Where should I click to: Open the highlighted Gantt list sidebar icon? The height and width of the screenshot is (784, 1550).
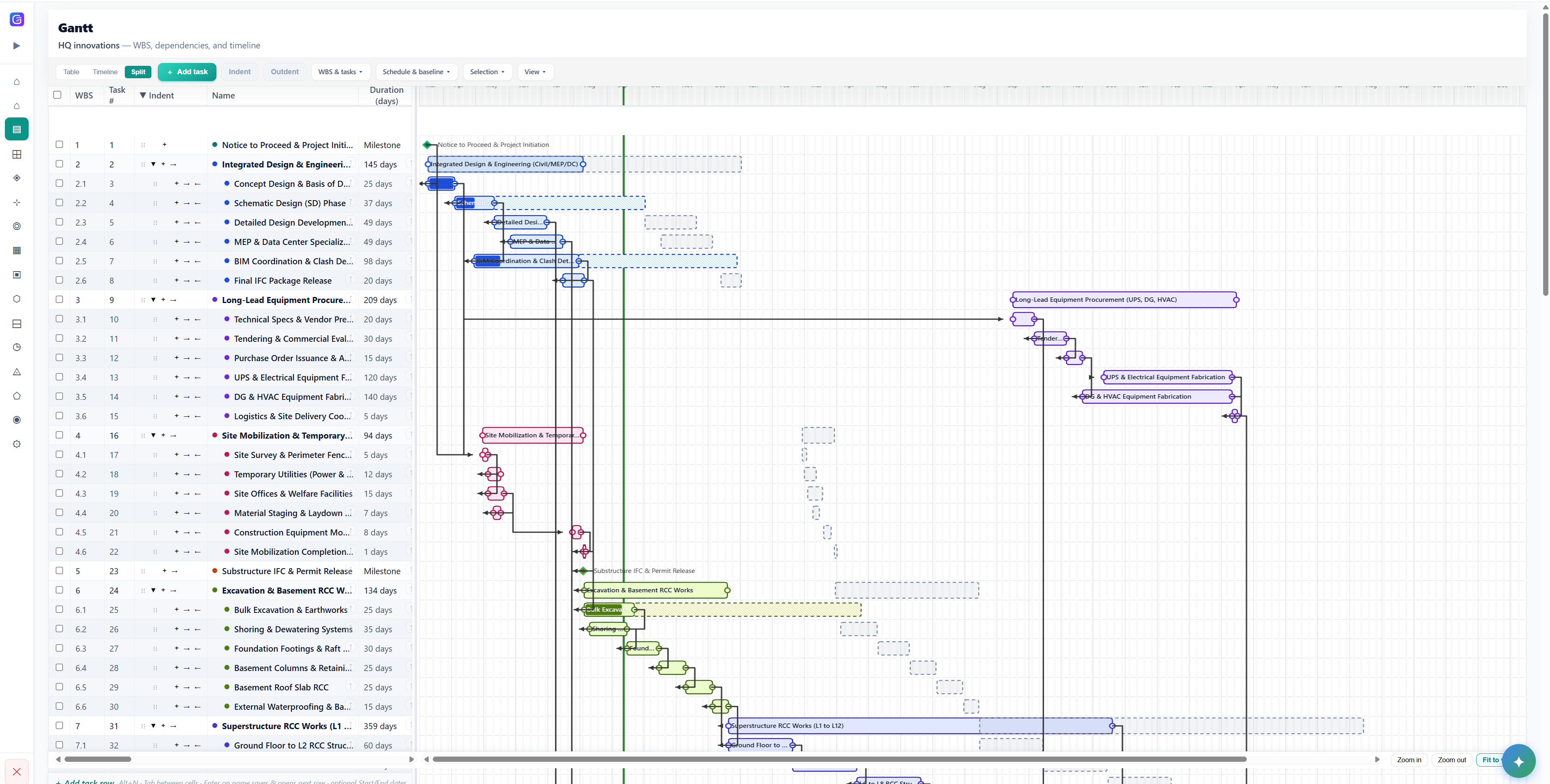17,129
